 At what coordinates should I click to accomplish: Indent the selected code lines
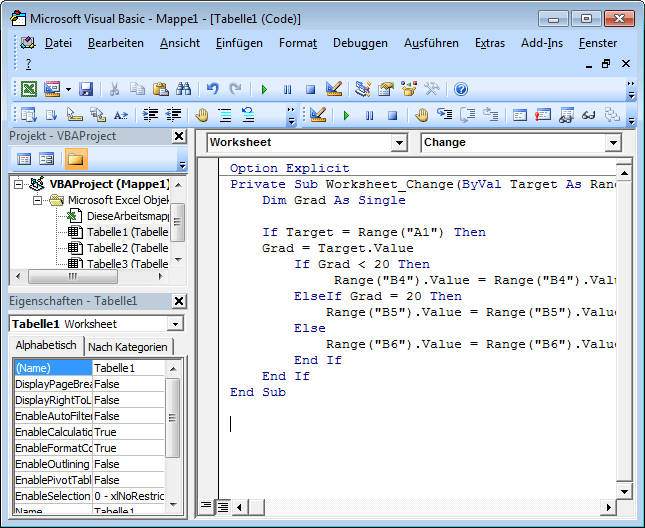[x=150, y=115]
